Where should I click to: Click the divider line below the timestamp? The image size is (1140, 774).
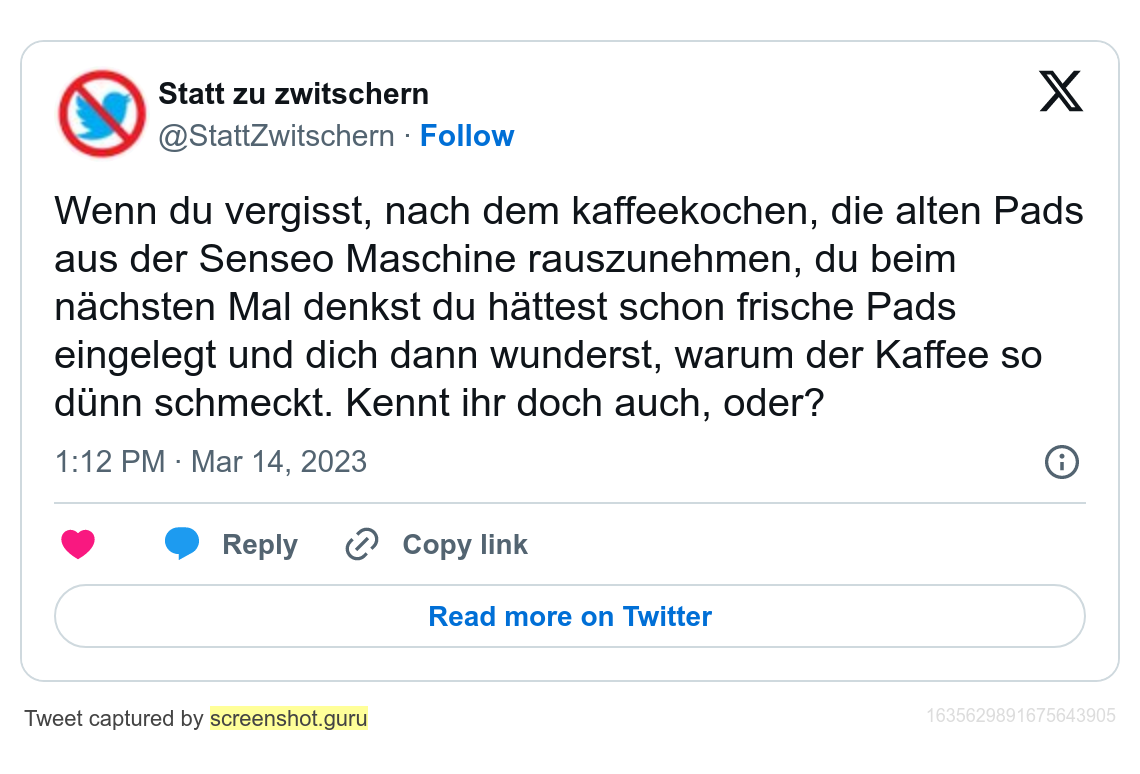coord(569,503)
